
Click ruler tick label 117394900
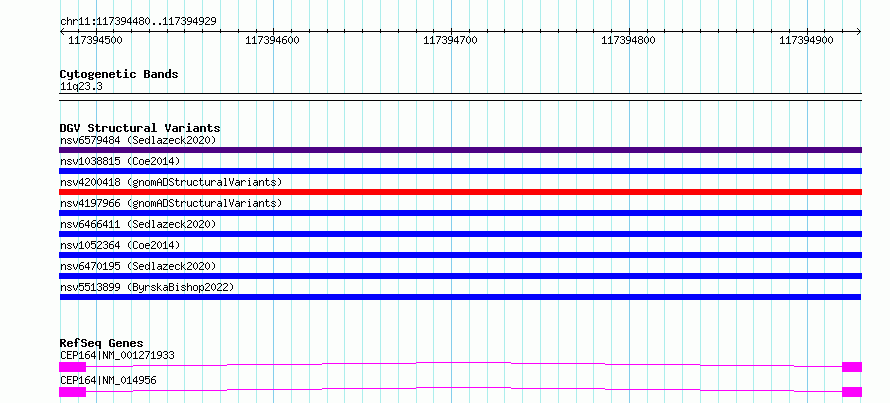[x=807, y=40]
